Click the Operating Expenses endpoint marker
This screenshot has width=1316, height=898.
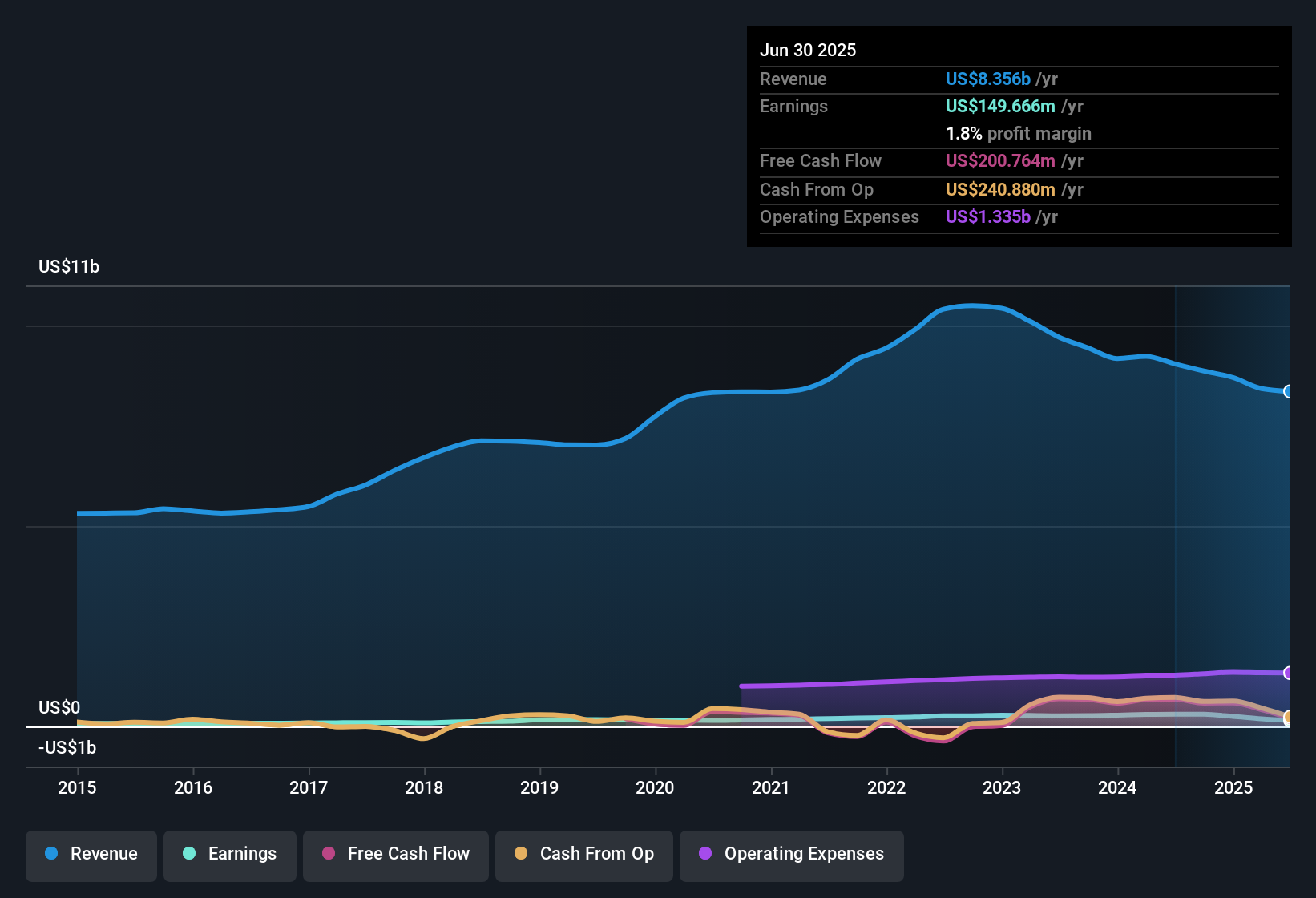point(1290,671)
